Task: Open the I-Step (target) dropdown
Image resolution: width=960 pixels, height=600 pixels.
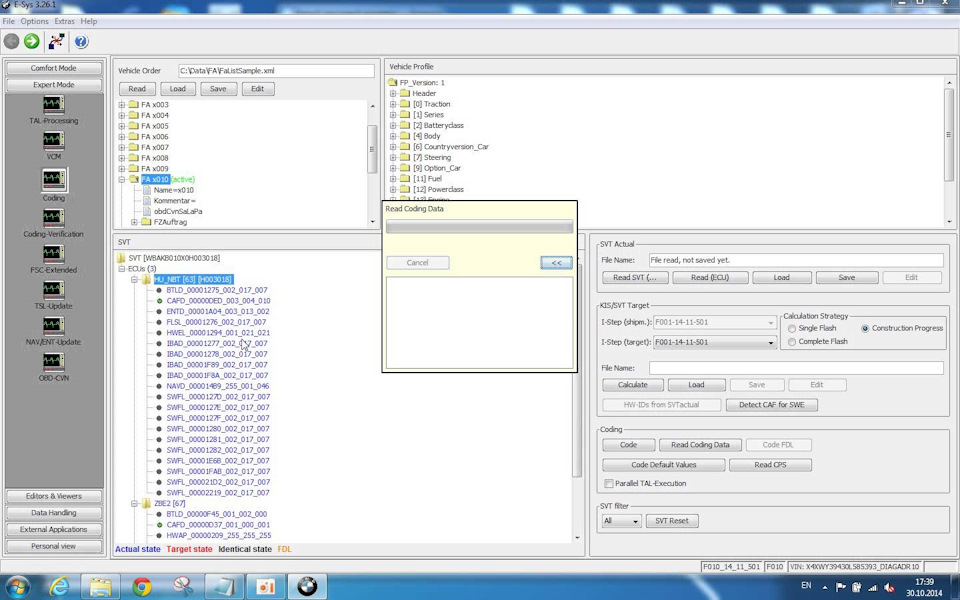Action: coord(771,342)
